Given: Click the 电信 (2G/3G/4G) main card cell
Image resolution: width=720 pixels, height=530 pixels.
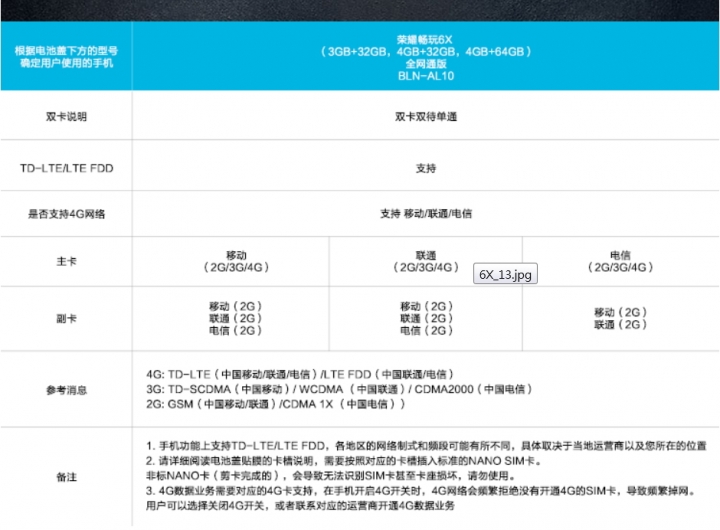Looking at the screenshot, I should point(620,261).
